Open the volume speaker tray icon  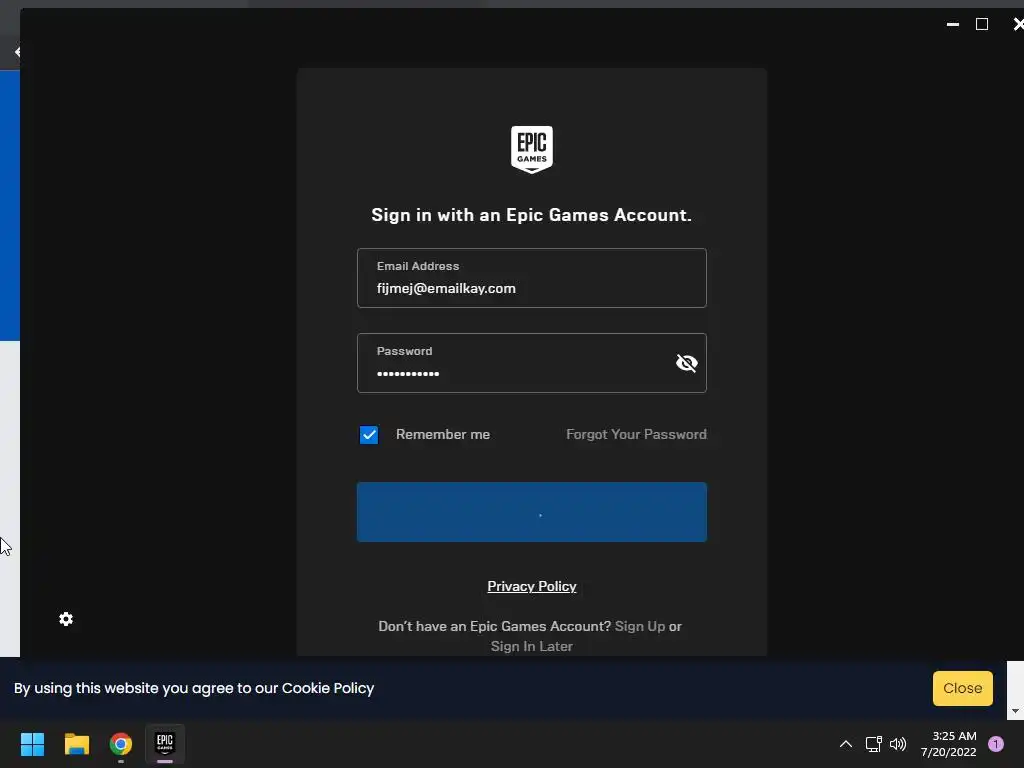click(x=899, y=744)
